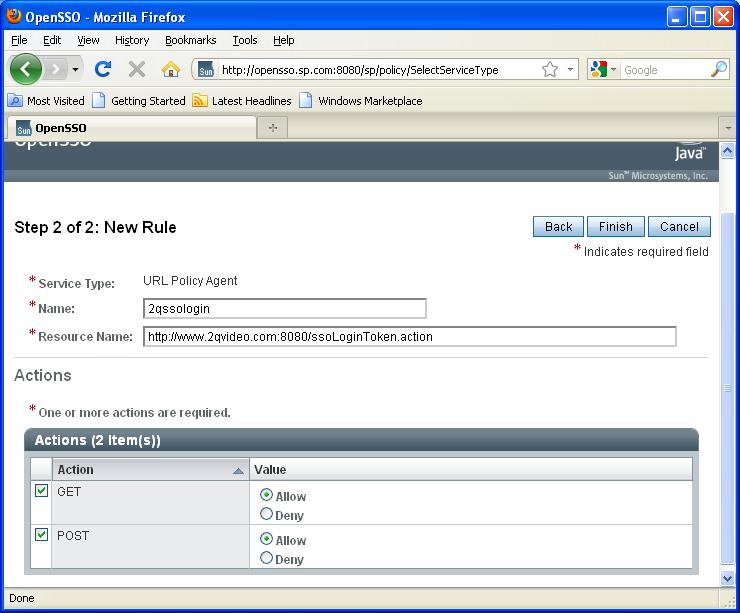
Task: Click the Done status bar text
Action: click(x=22, y=598)
